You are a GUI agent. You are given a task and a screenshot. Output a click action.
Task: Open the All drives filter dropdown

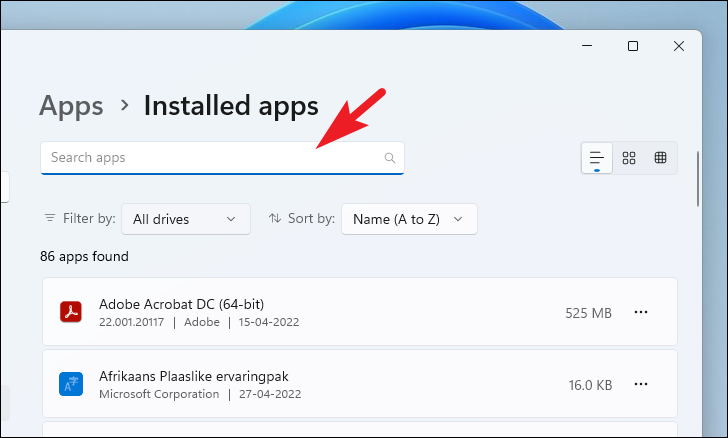186,219
